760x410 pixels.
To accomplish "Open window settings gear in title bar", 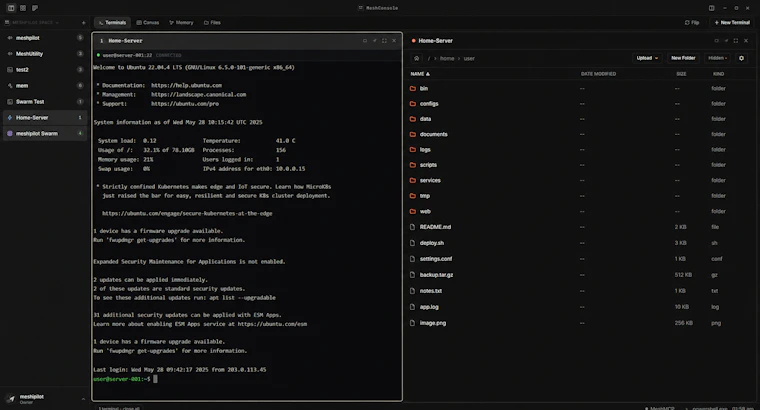I will tap(736, 8).
